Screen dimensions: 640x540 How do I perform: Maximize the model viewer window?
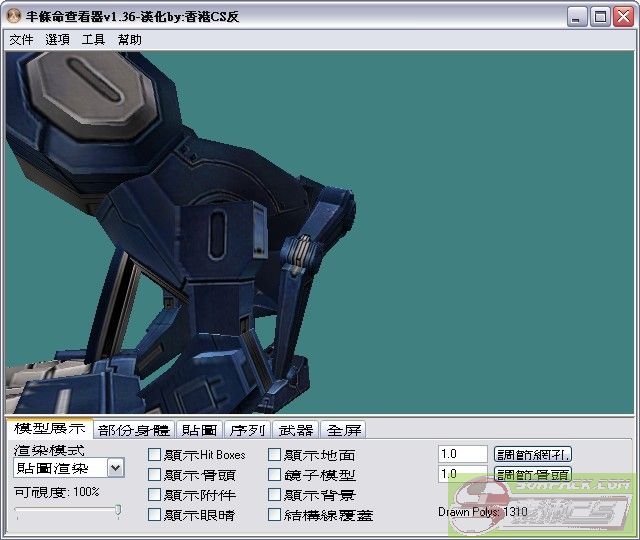[x=600, y=17]
